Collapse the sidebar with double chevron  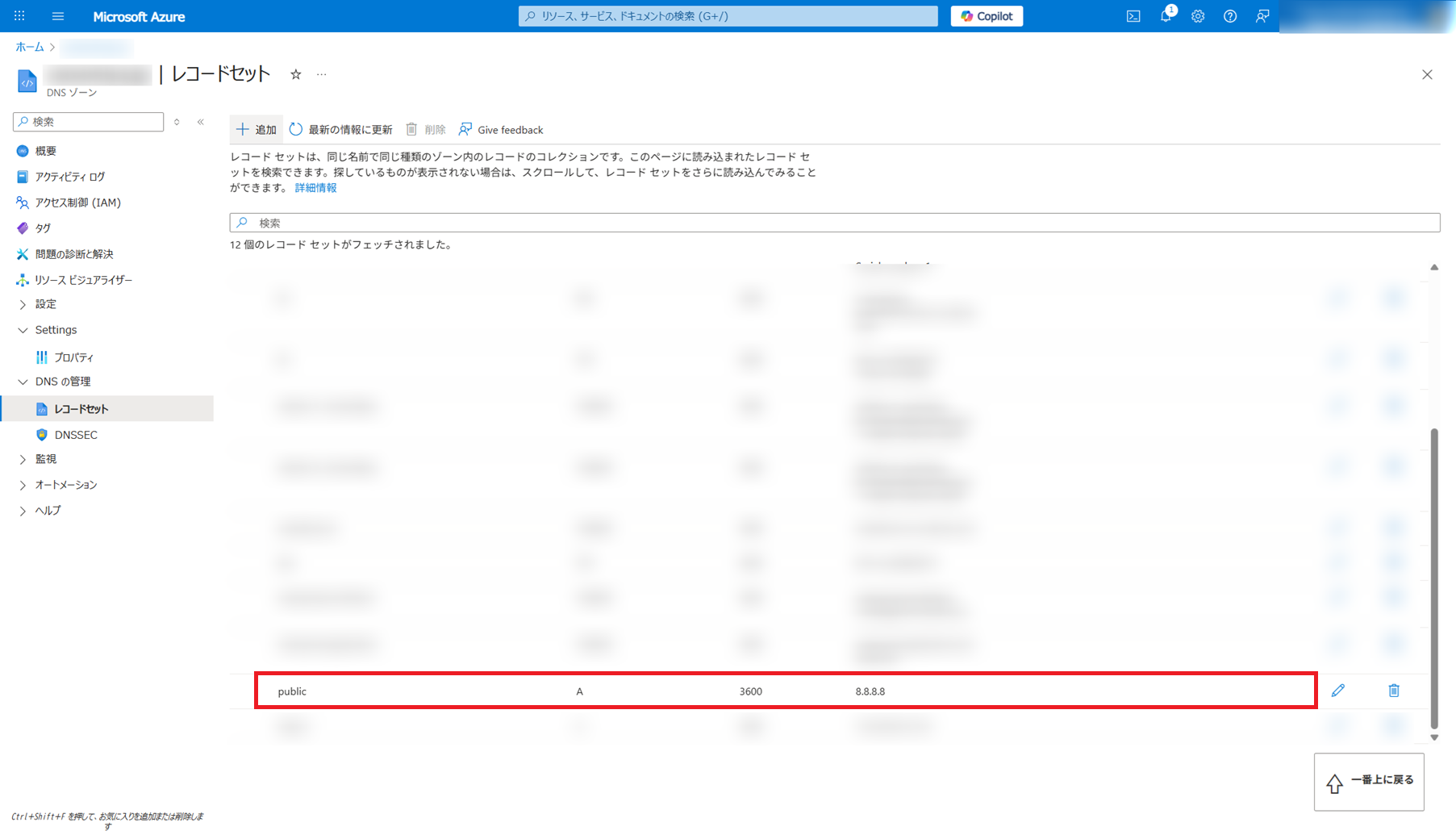pyautogui.click(x=201, y=122)
